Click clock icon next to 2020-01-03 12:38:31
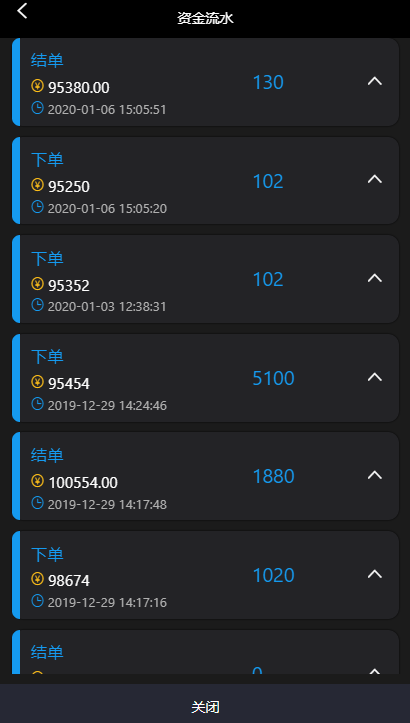This screenshot has width=410, height=723. [x=37, y=305]
